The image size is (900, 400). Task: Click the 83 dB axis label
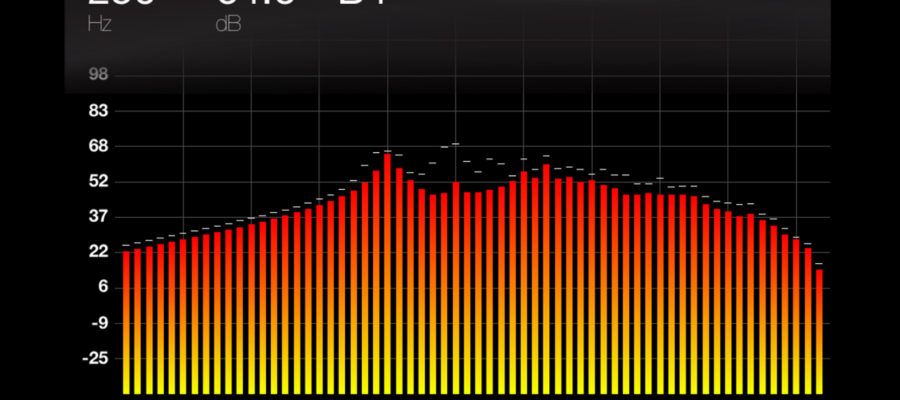pyautogui.click(x=98, y=110)
